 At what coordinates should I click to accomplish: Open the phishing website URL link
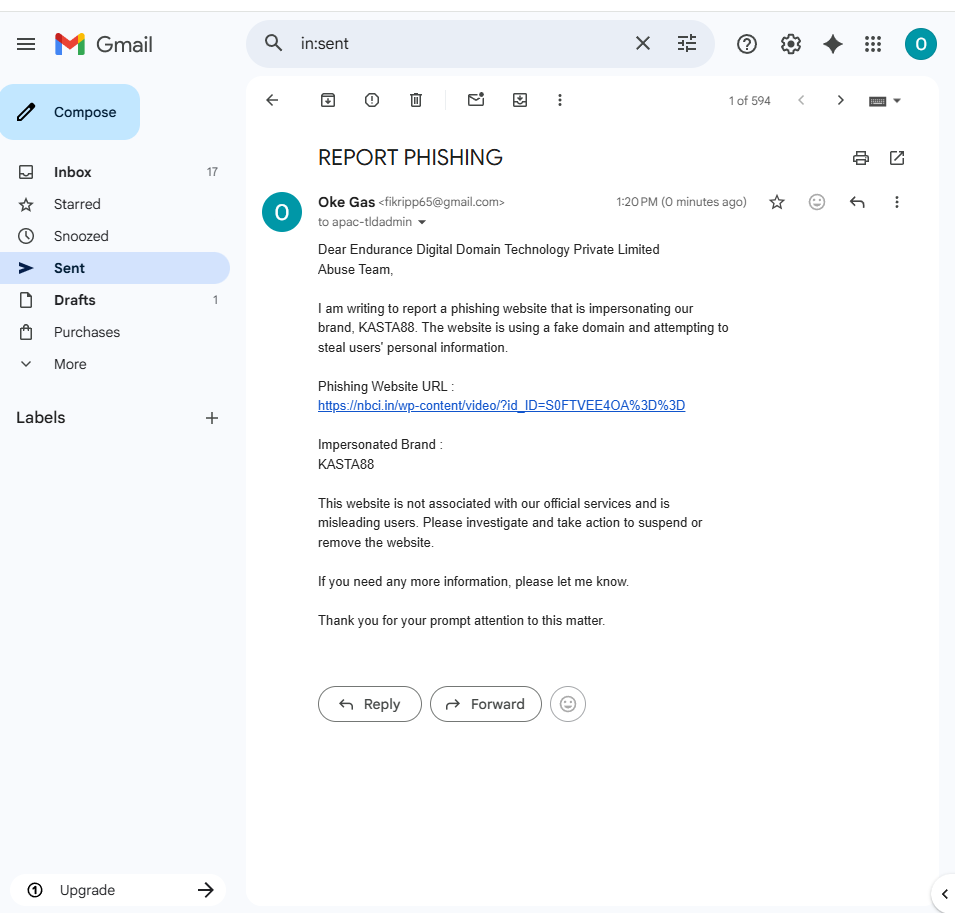501,406
